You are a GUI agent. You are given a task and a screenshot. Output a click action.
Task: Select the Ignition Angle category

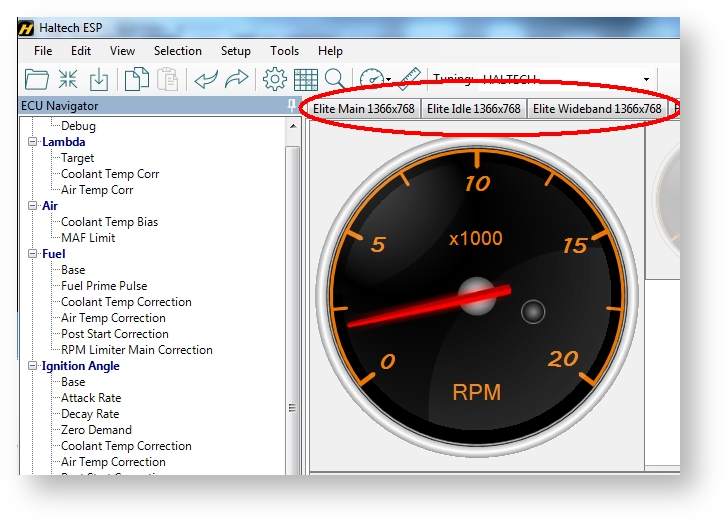[x=81, y=366]
